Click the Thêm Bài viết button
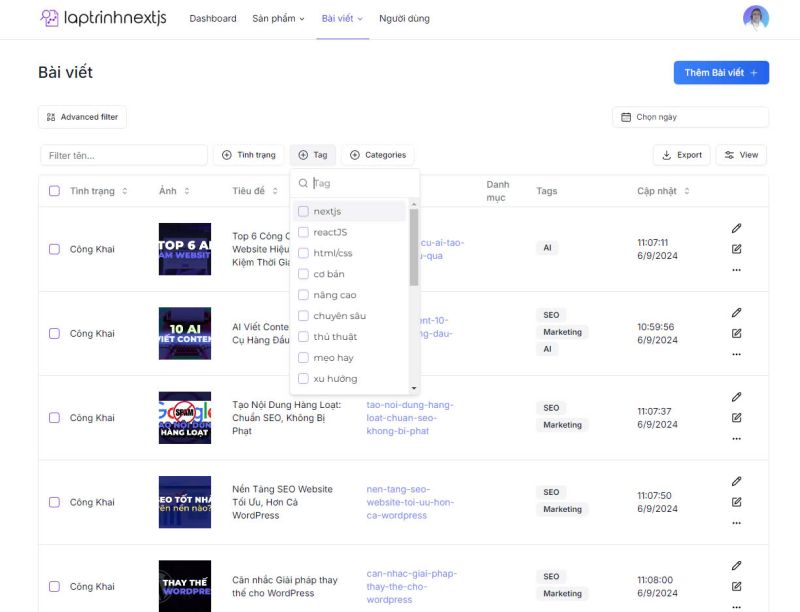The width and height of the screenshot is (800, 612). point(720,73)
